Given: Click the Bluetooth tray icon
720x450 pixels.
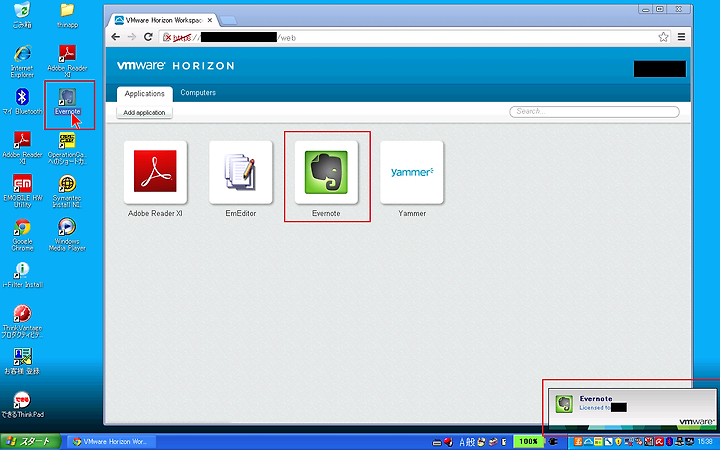Looking at the screenshot, I should pos(669,442).
